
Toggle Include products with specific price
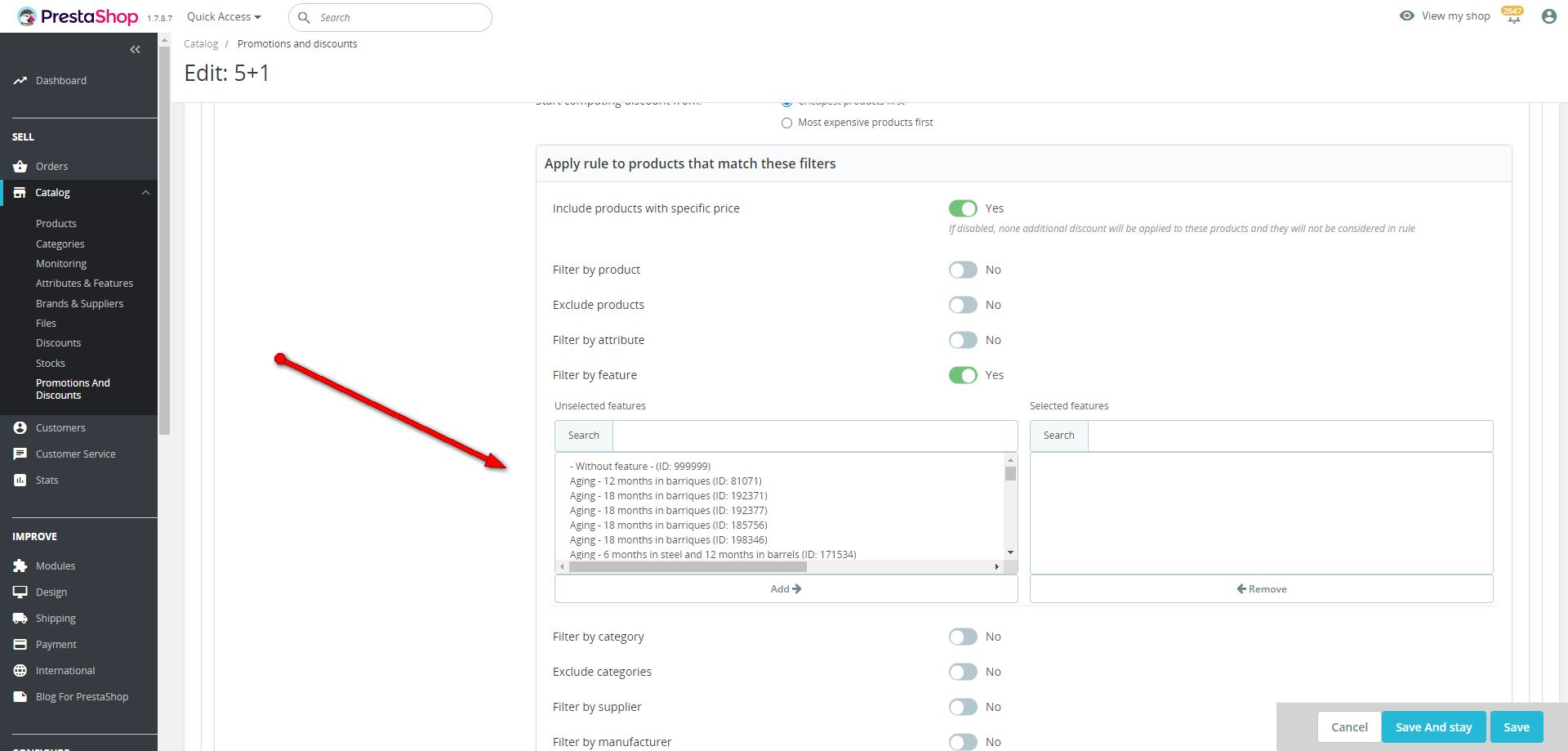coord(963,208)
